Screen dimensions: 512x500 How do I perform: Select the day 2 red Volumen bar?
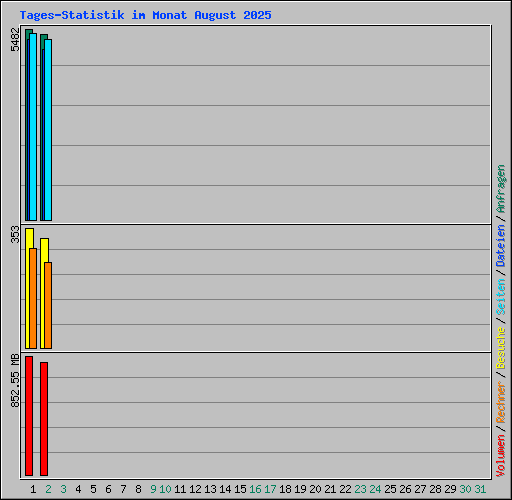tap(44, 419)
